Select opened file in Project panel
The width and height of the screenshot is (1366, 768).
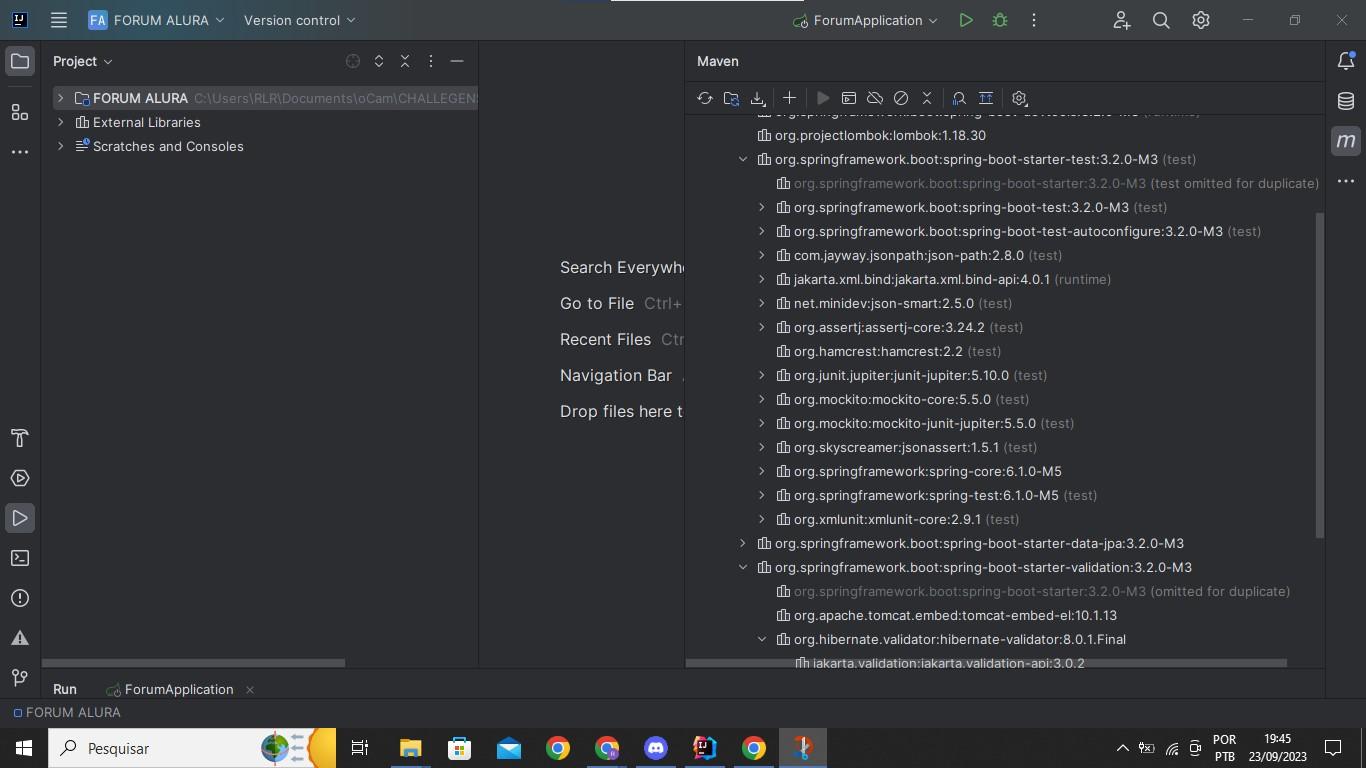[353, 61]
